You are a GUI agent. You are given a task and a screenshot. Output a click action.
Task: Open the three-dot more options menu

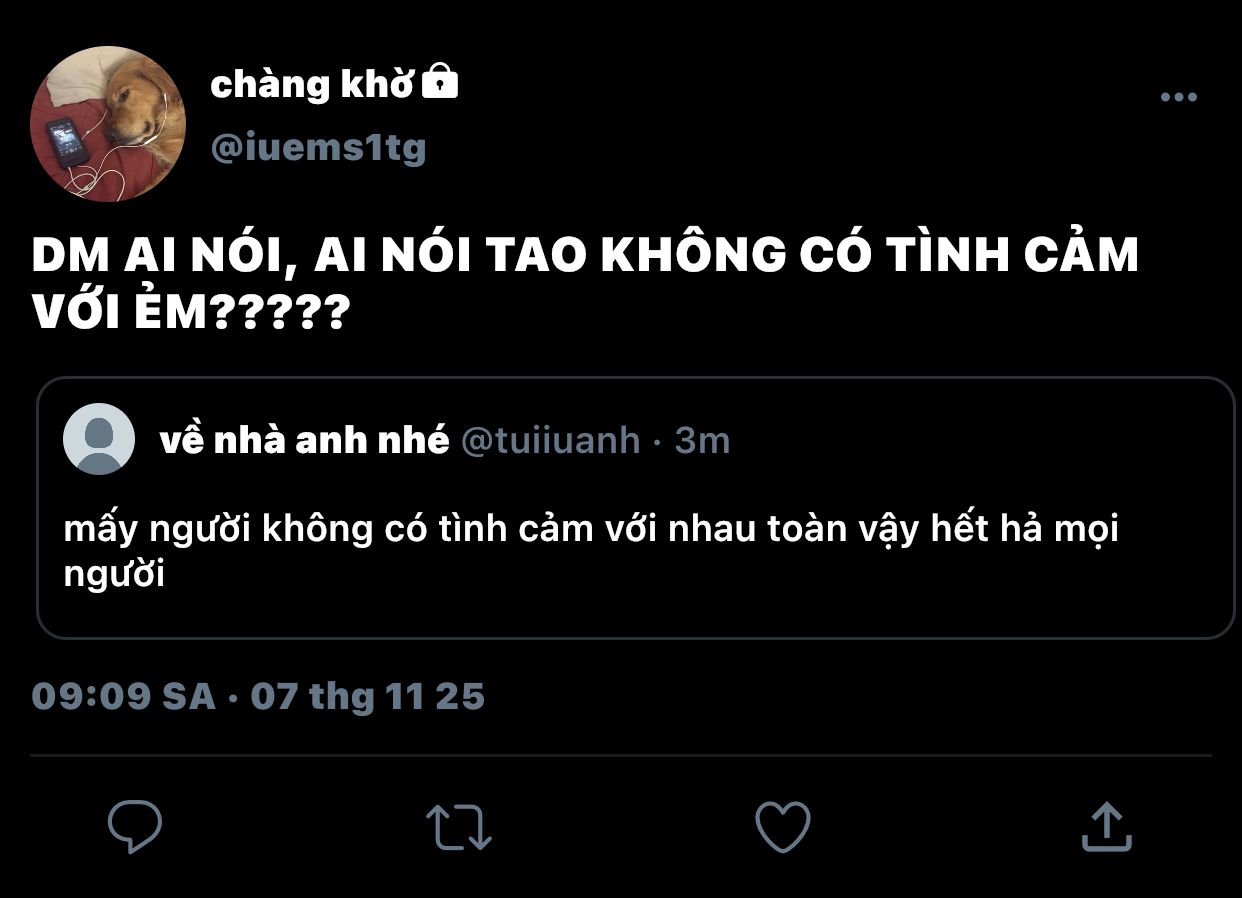pyautogui.click(x=1178, y=97)
